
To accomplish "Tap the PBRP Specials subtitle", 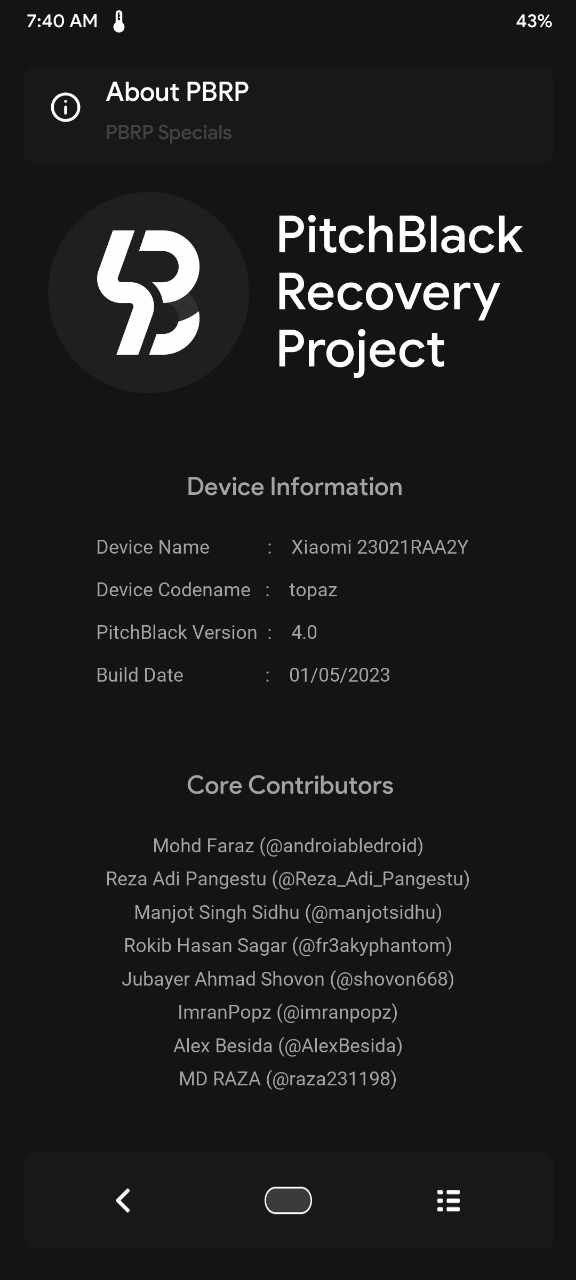I will click(169, 132).
